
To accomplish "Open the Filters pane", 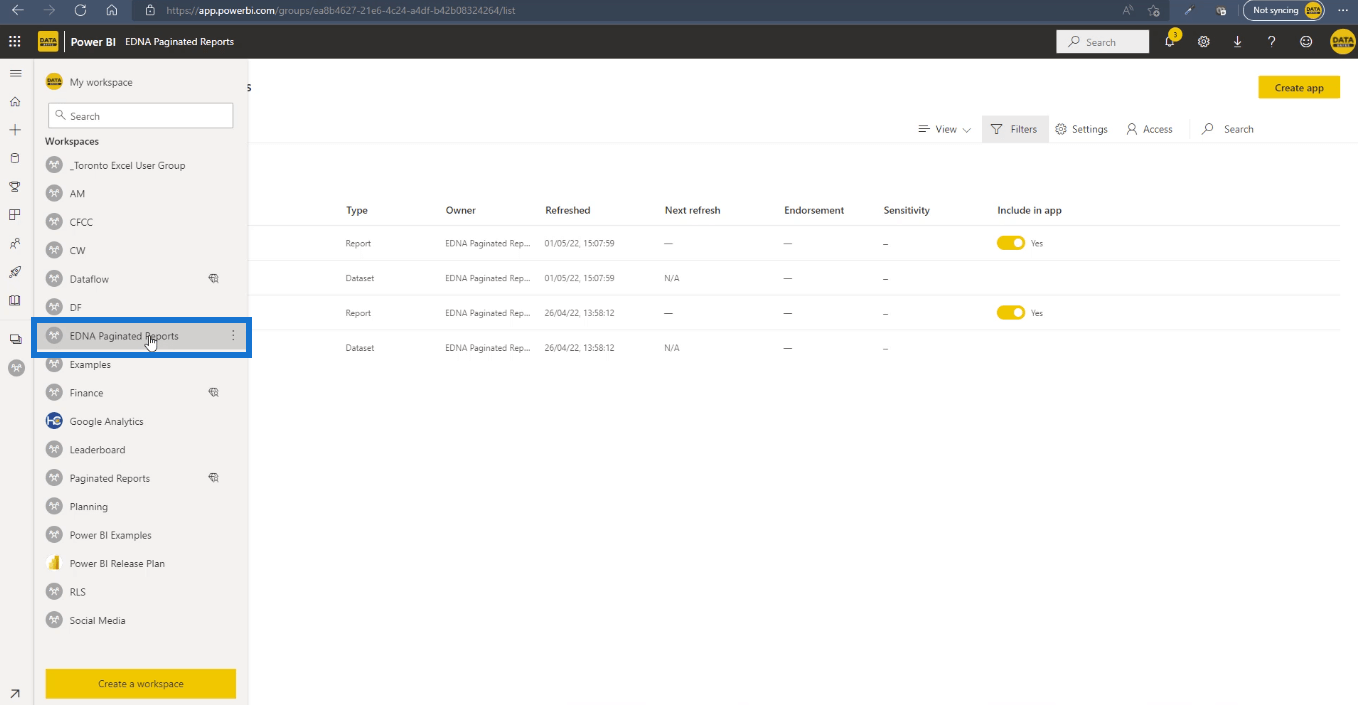I will 1015,129.
